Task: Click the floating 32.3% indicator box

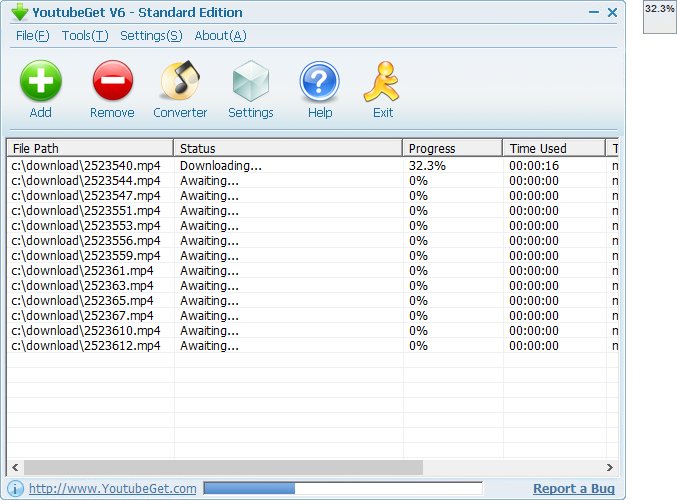Action: [659, 17]
